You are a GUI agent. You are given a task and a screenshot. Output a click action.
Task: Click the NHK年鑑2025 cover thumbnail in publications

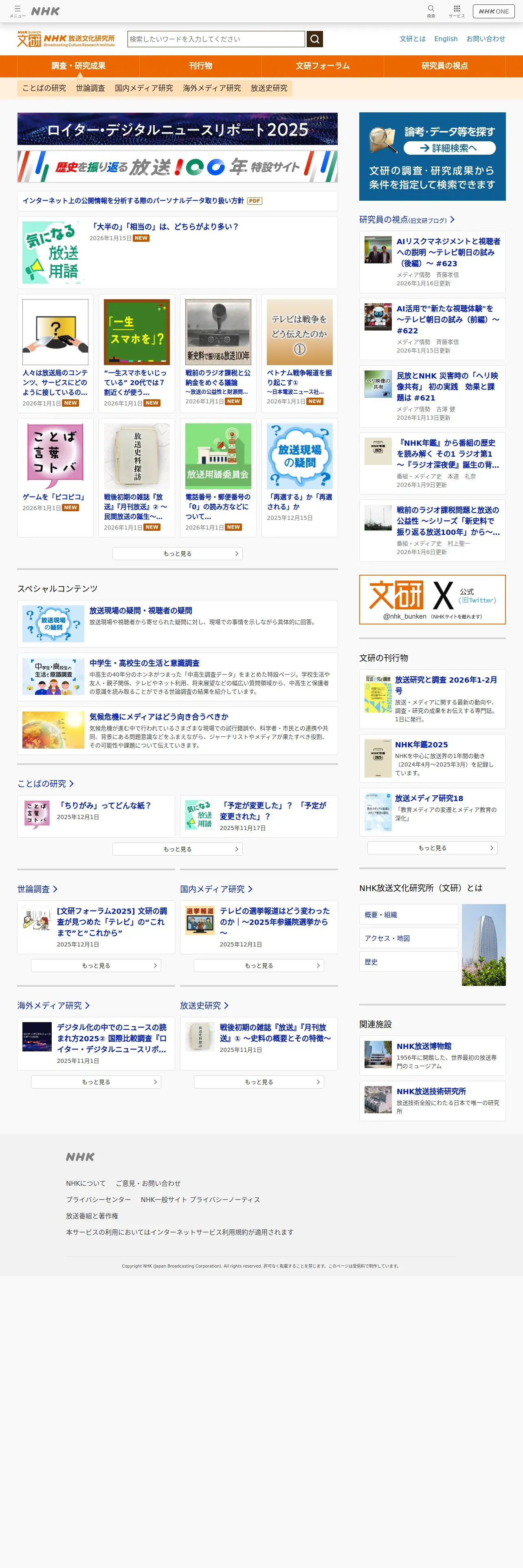coord(378,758)
